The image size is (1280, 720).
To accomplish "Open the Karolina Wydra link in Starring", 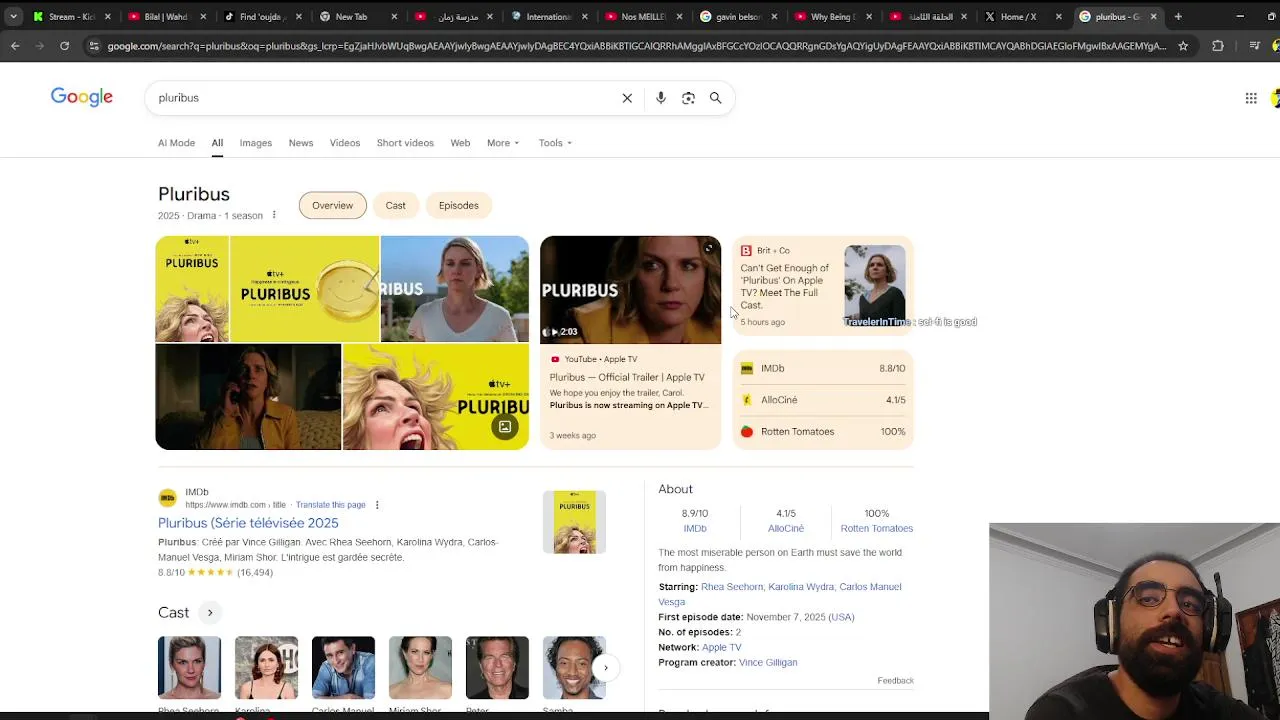I will (801, 587).
